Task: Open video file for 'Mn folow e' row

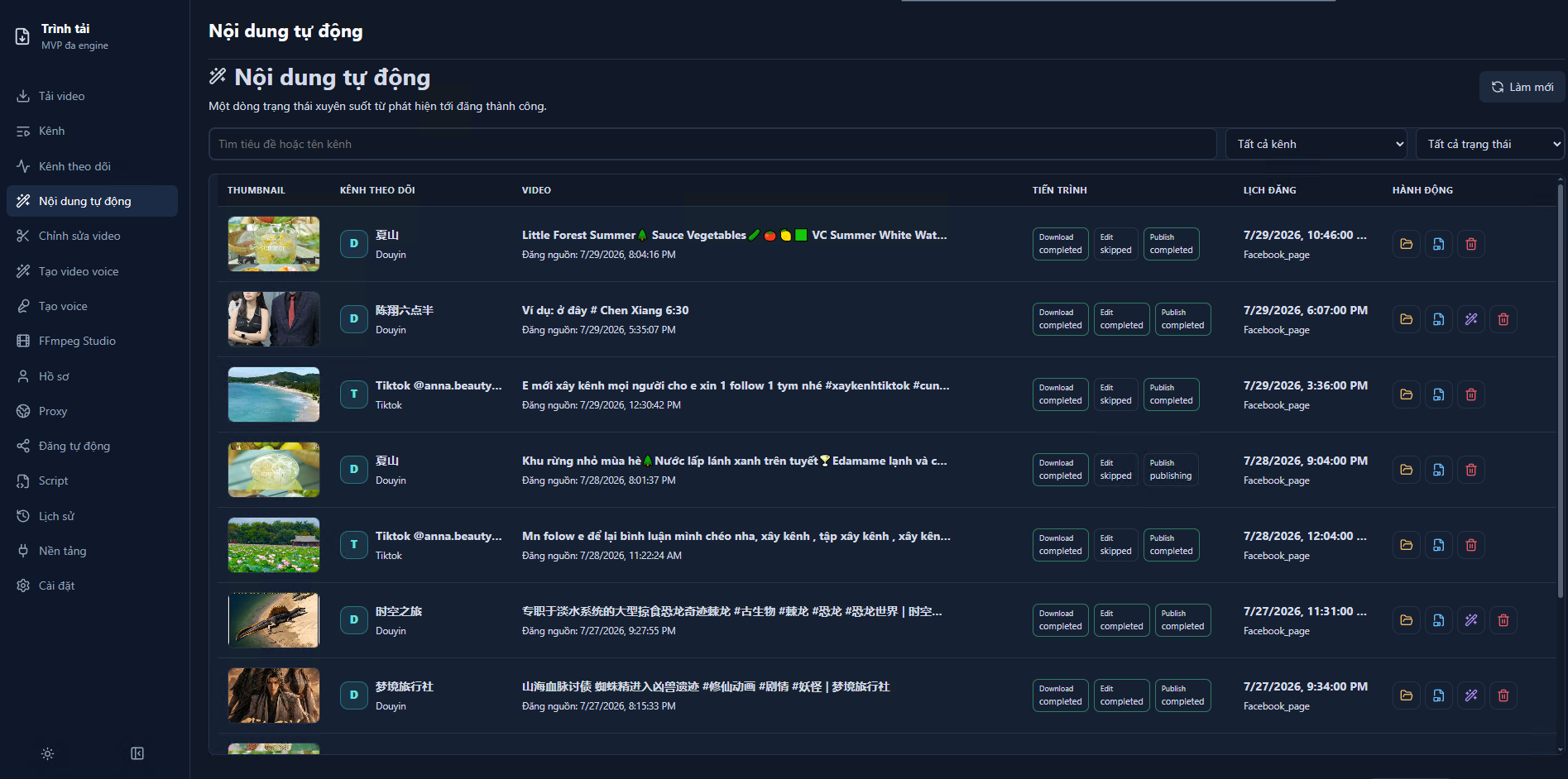Action: pos(1439,545)
